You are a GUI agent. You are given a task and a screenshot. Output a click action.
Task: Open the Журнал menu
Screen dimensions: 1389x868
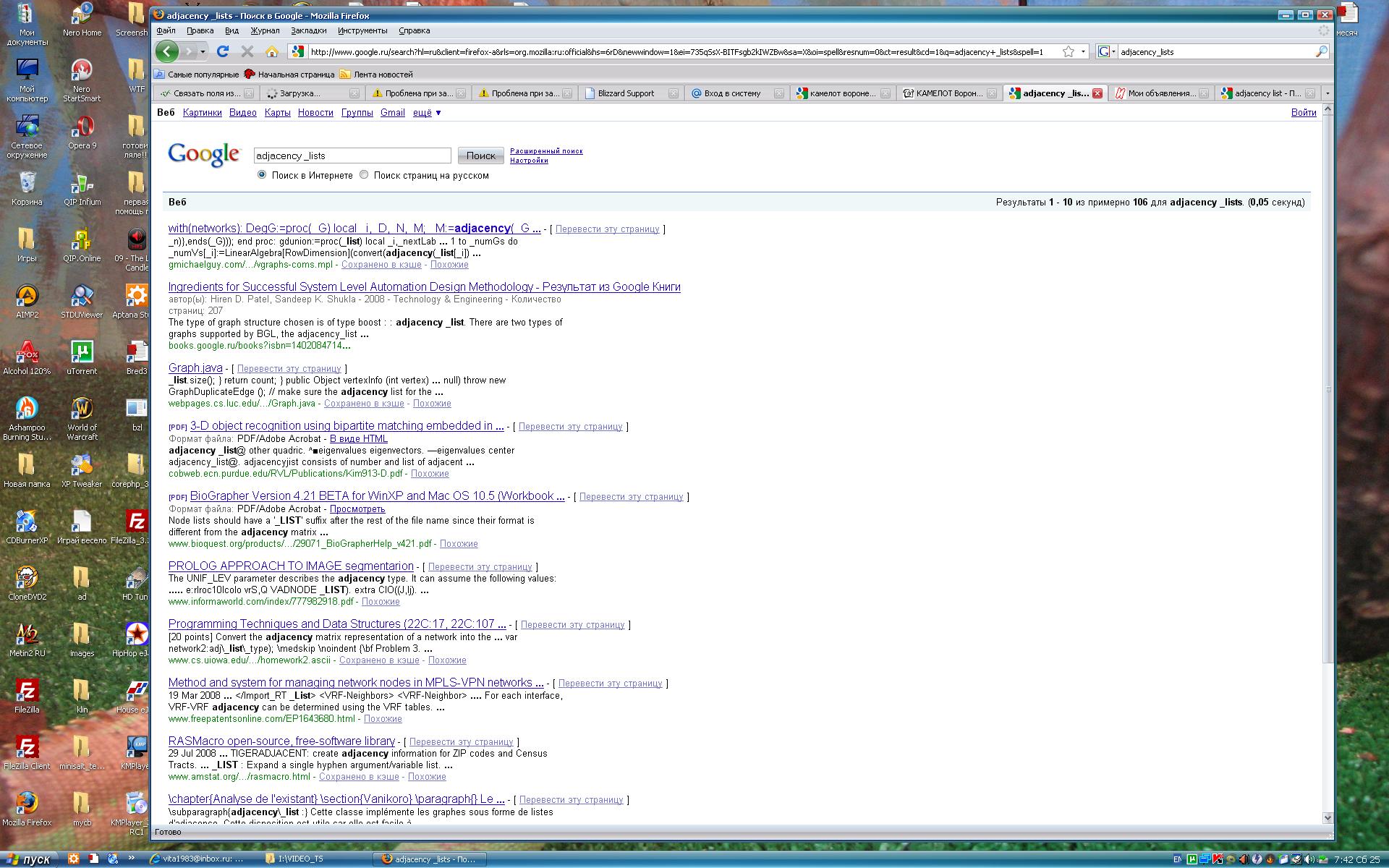point(265,30)
